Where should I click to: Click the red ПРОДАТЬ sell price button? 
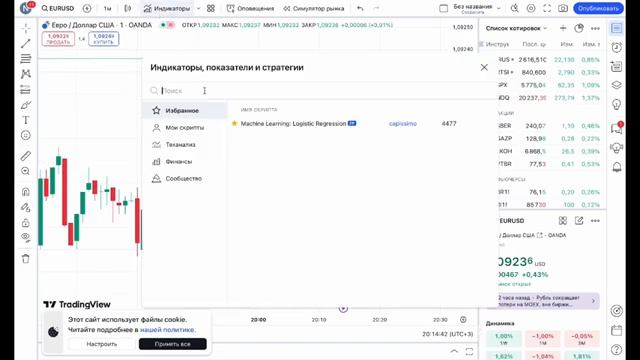pos(58,39)
